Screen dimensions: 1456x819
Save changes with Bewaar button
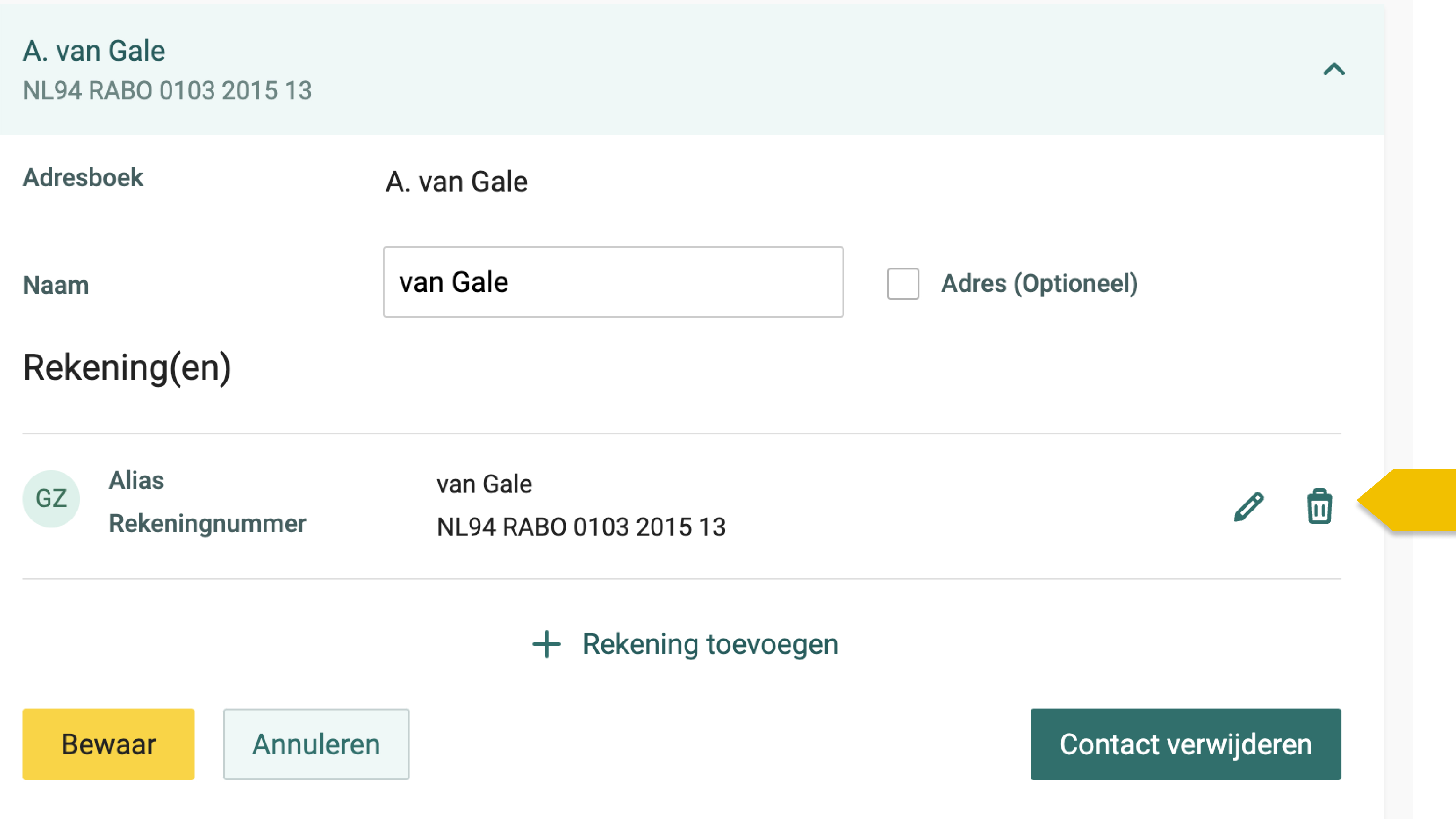pos(108,744)
